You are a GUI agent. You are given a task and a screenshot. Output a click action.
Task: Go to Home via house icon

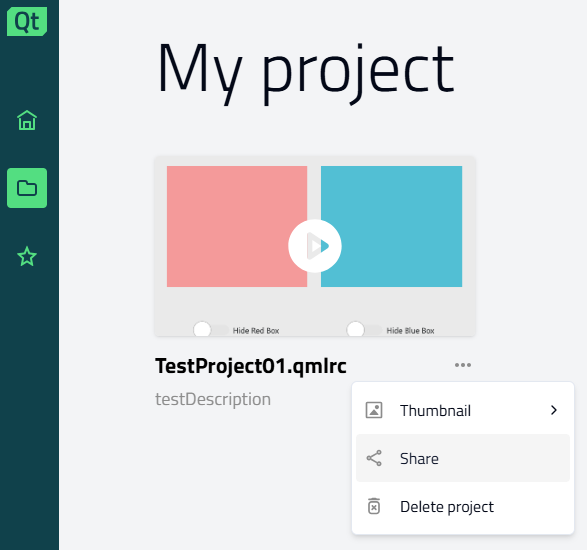point(27,121)
